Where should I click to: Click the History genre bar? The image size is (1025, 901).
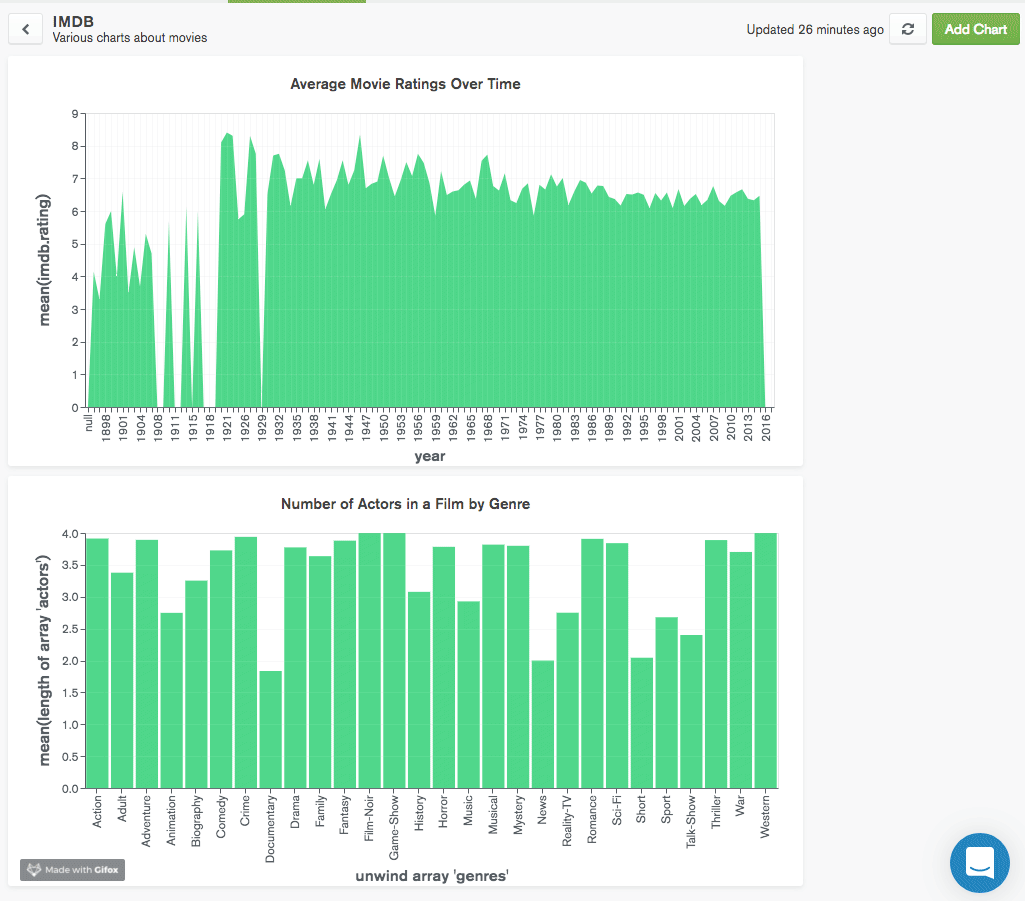[419, 690]
